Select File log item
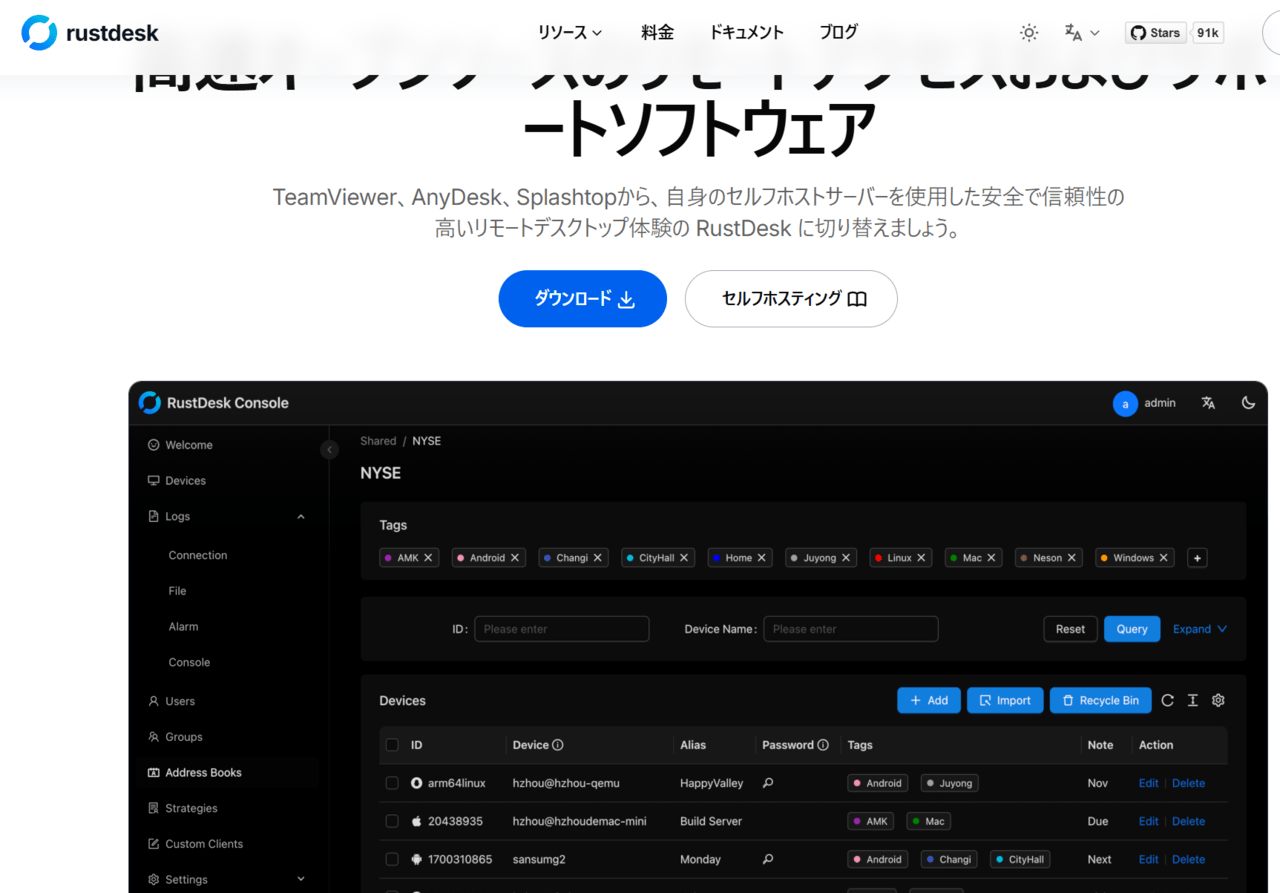 click(x=177, y=591)
